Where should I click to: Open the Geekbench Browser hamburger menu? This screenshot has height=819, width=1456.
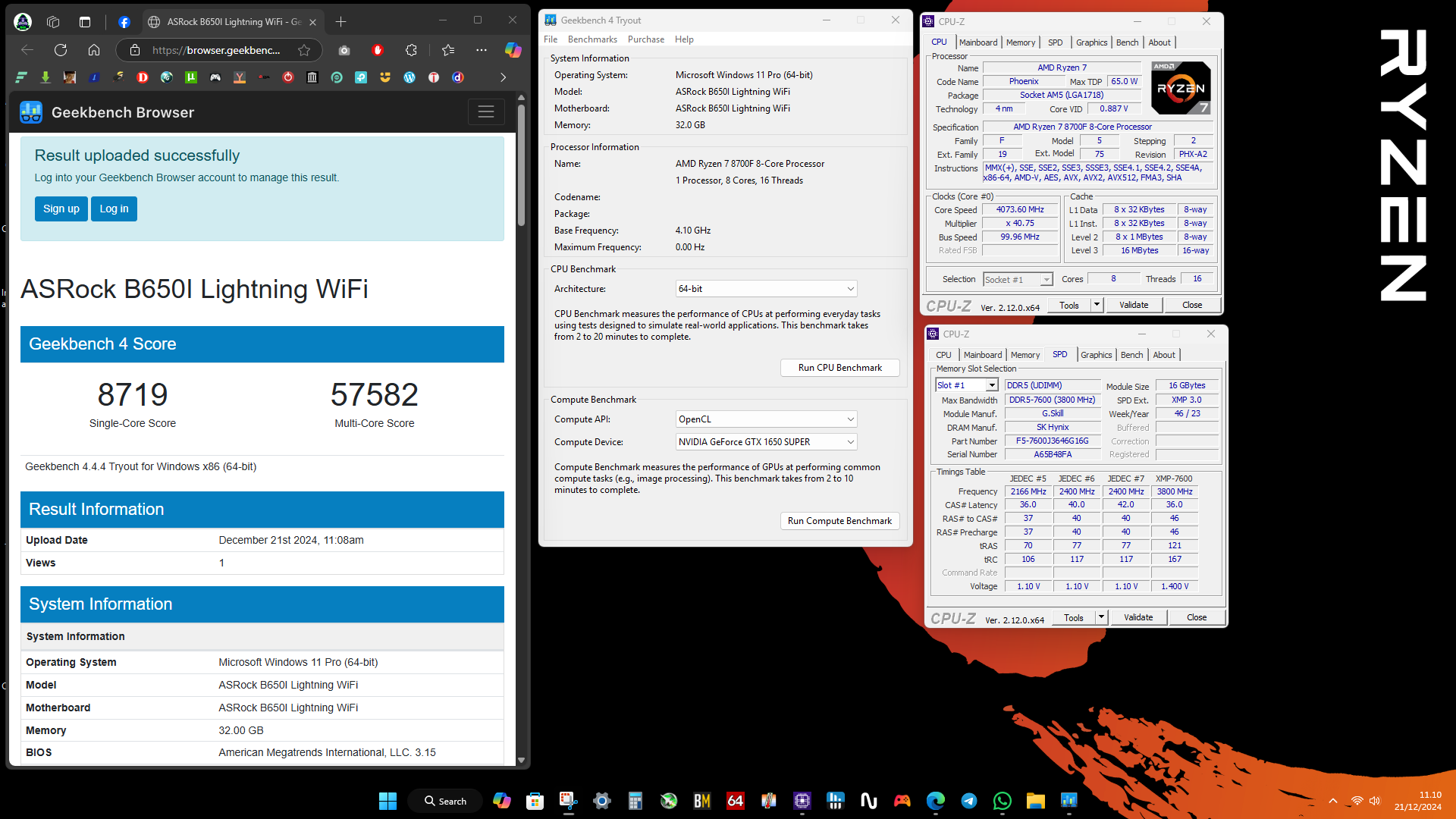(486, 112)
